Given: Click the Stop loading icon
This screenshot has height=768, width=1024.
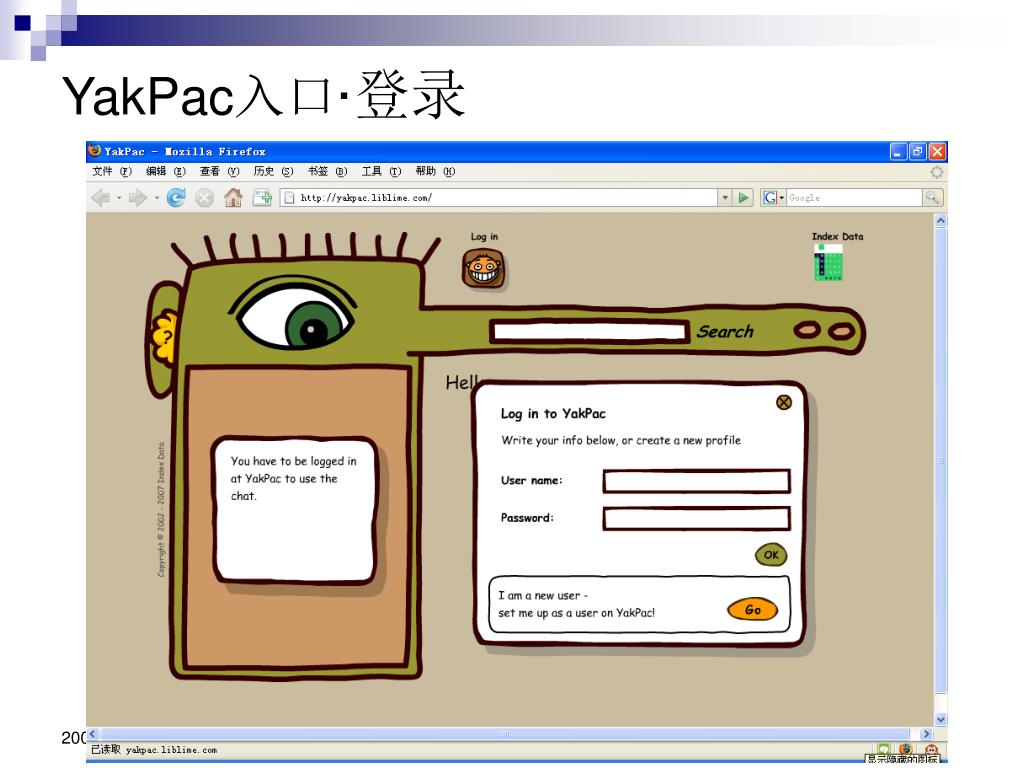Looking at the screenshot, I should pyautogui.click(x=204, y=197).
